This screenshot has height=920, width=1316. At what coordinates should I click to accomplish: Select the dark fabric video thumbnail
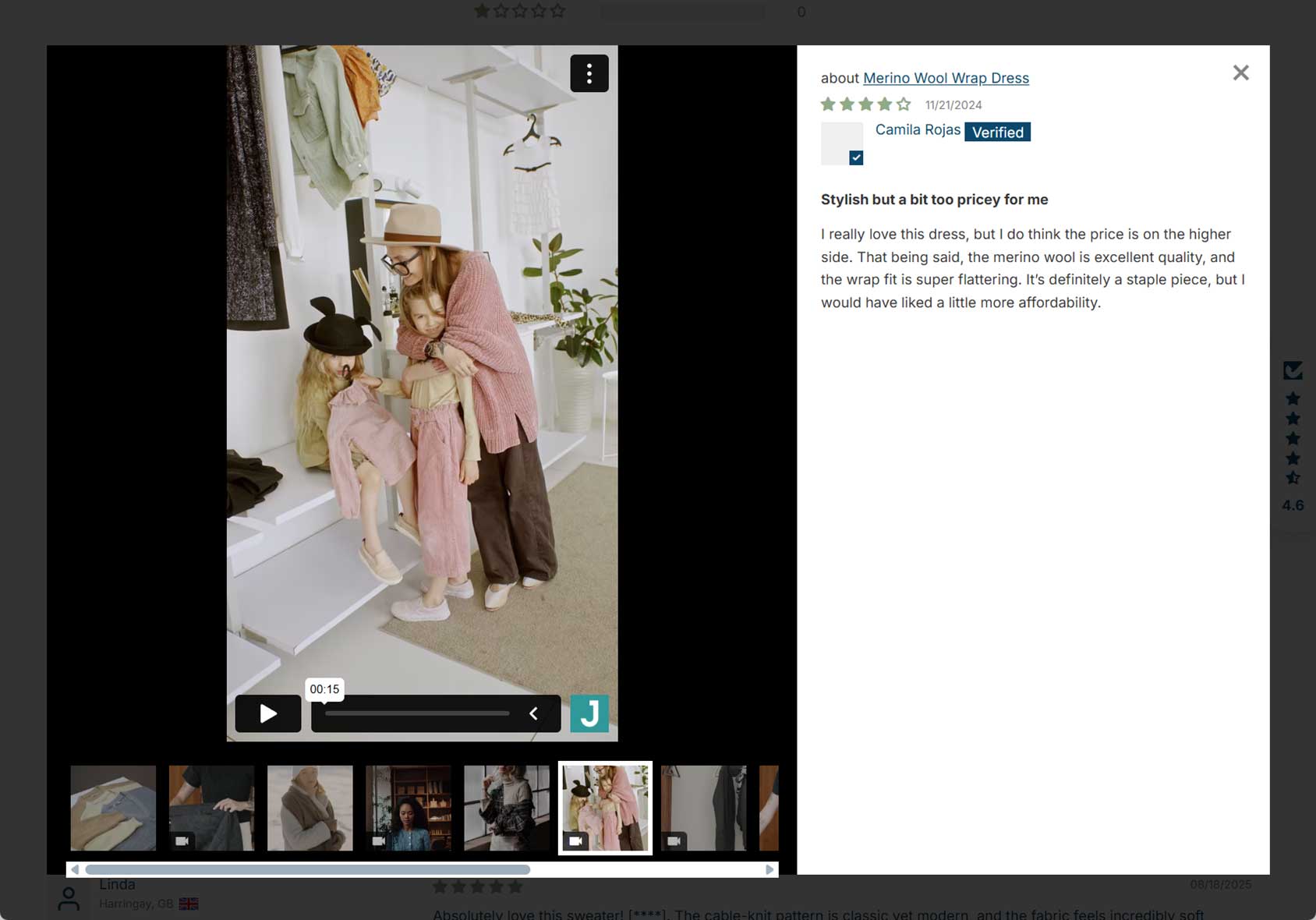tap(211, 808)
